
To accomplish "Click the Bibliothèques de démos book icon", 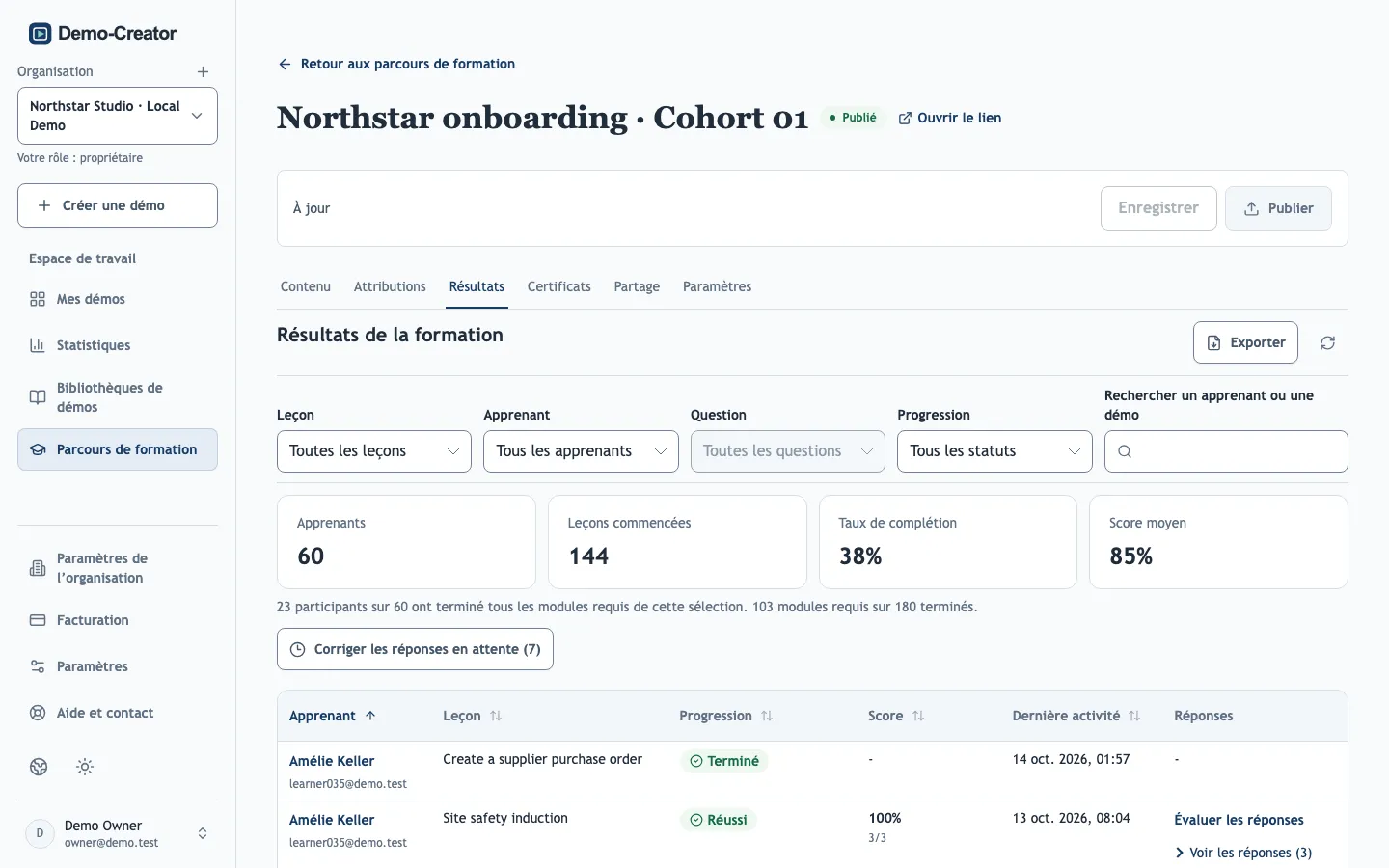I will [38, 397].
